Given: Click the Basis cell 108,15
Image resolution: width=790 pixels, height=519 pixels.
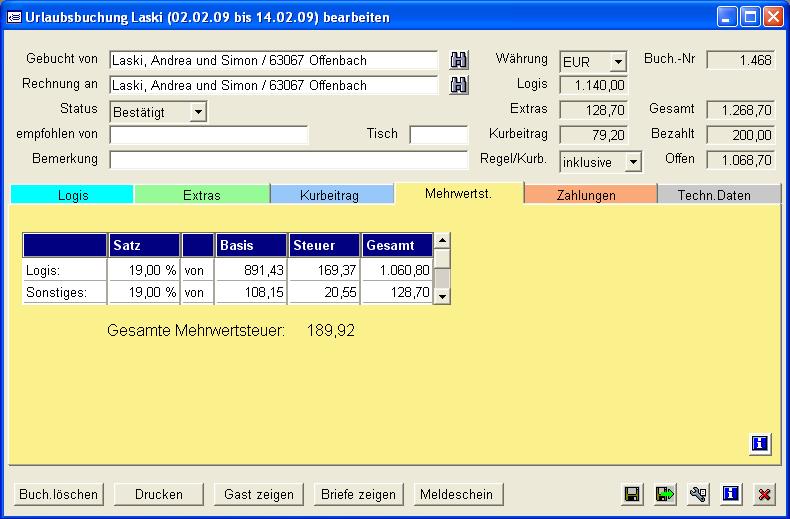Looking at the screenshot, I should [251, 292].
